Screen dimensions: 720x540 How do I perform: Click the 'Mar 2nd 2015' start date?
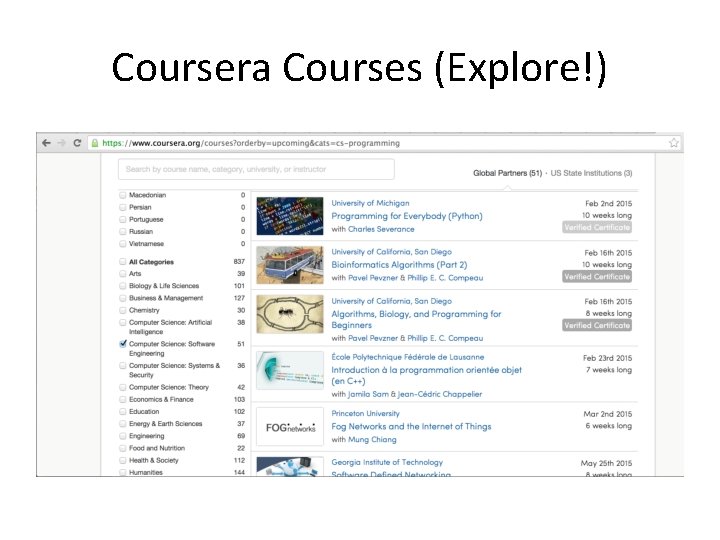point(608,414)
